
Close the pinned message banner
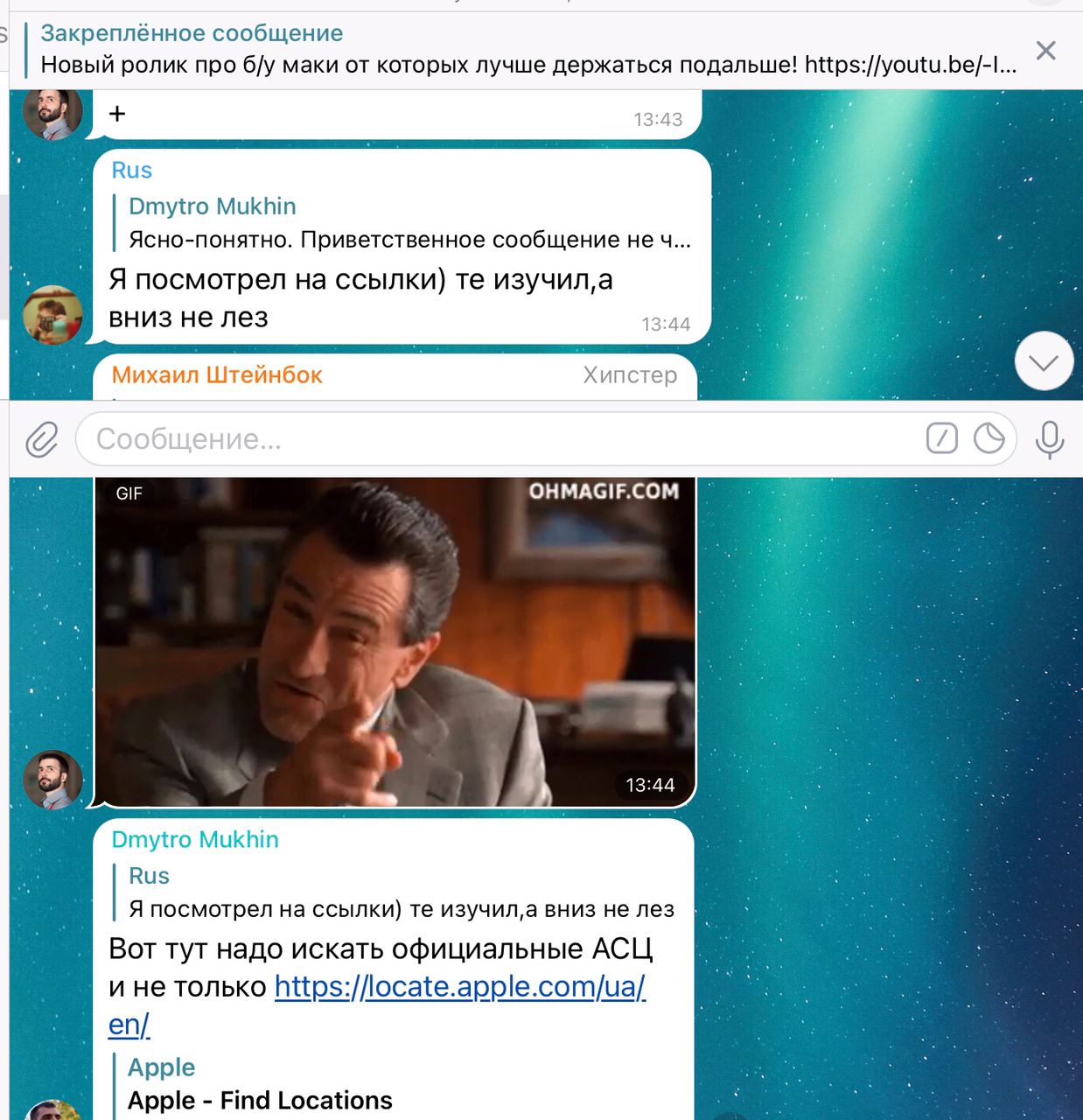pos(1045,51)
